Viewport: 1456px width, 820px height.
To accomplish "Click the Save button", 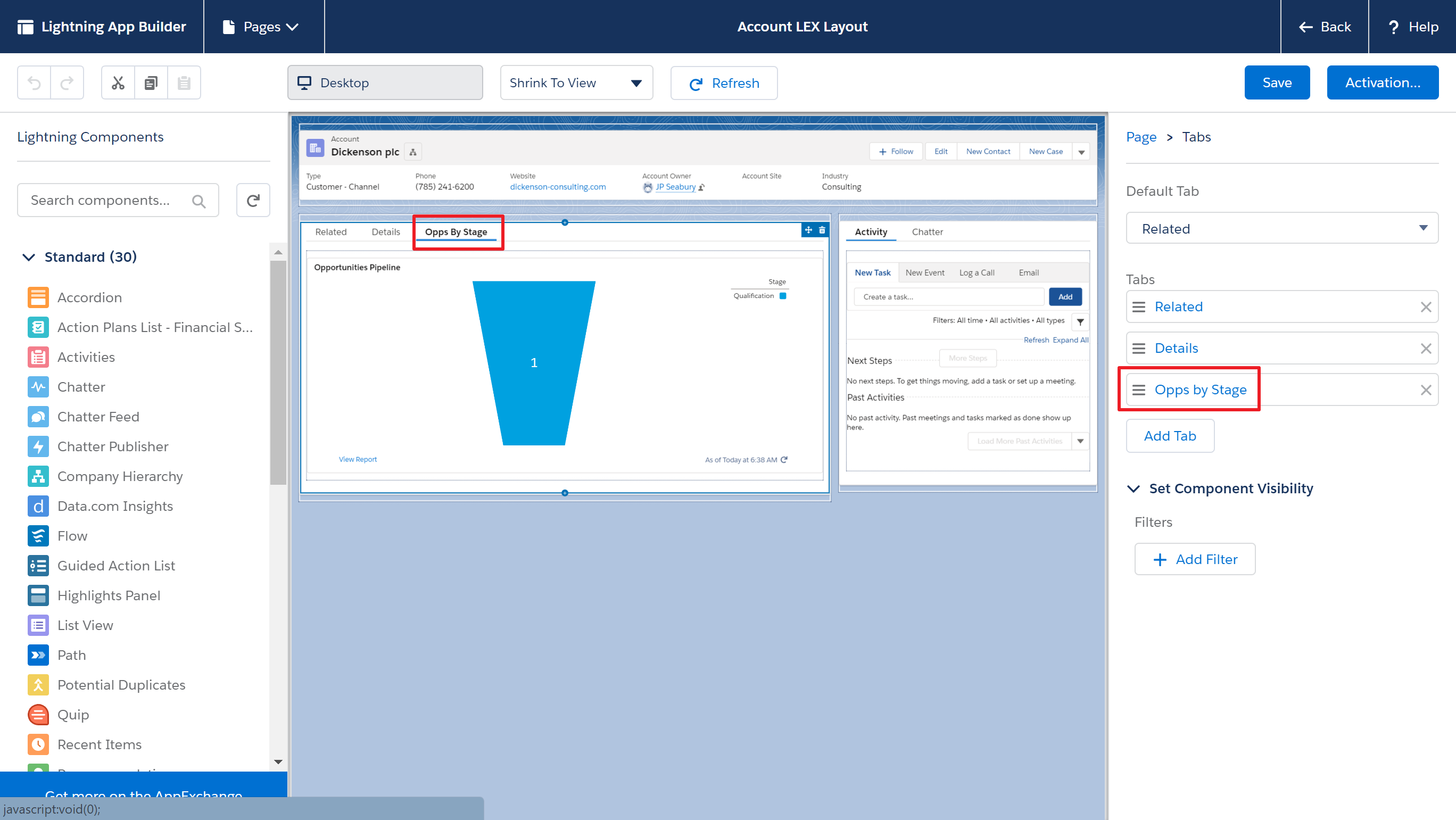I will point(1276,82).
